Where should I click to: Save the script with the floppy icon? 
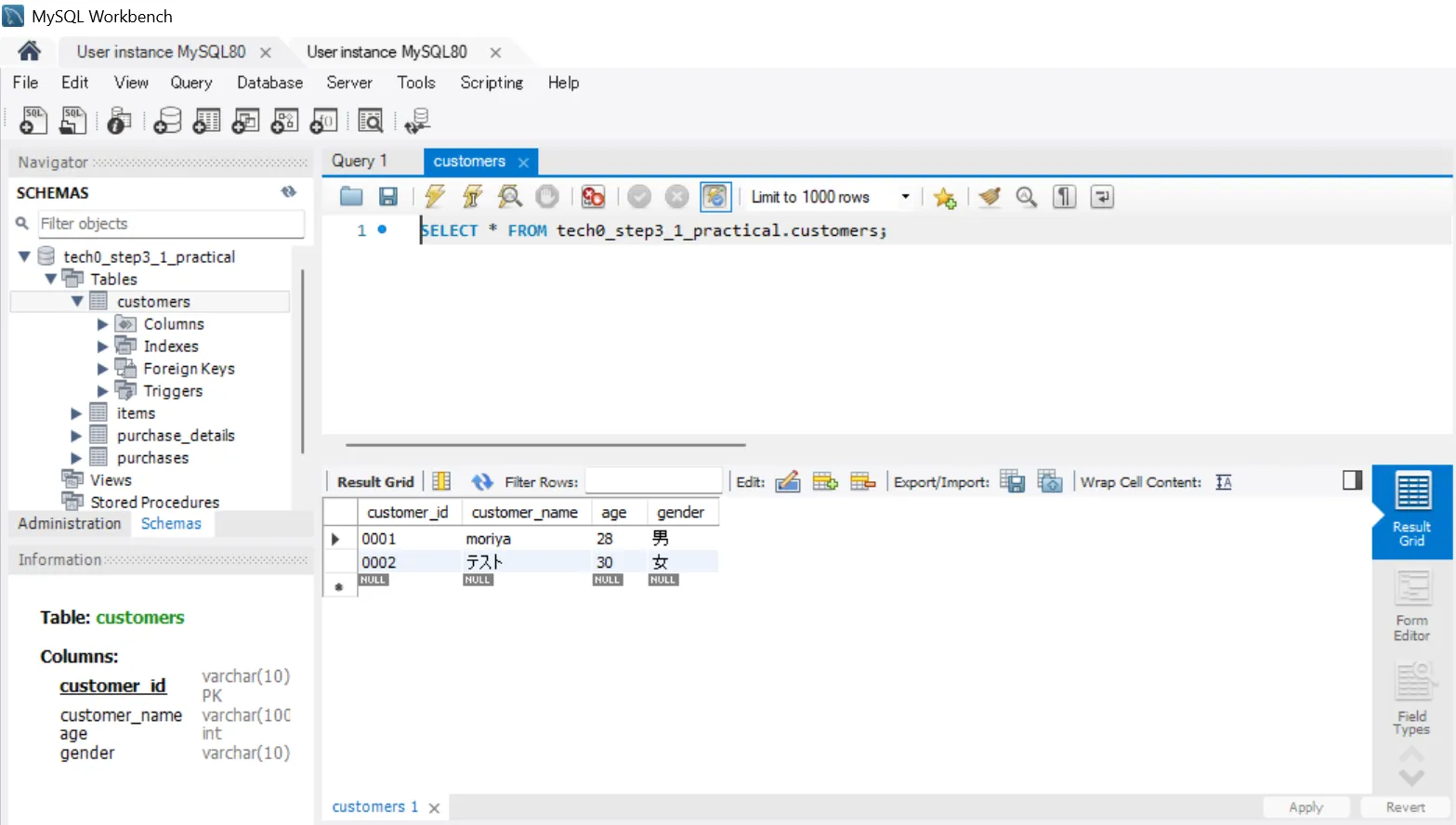coord(388,196)
